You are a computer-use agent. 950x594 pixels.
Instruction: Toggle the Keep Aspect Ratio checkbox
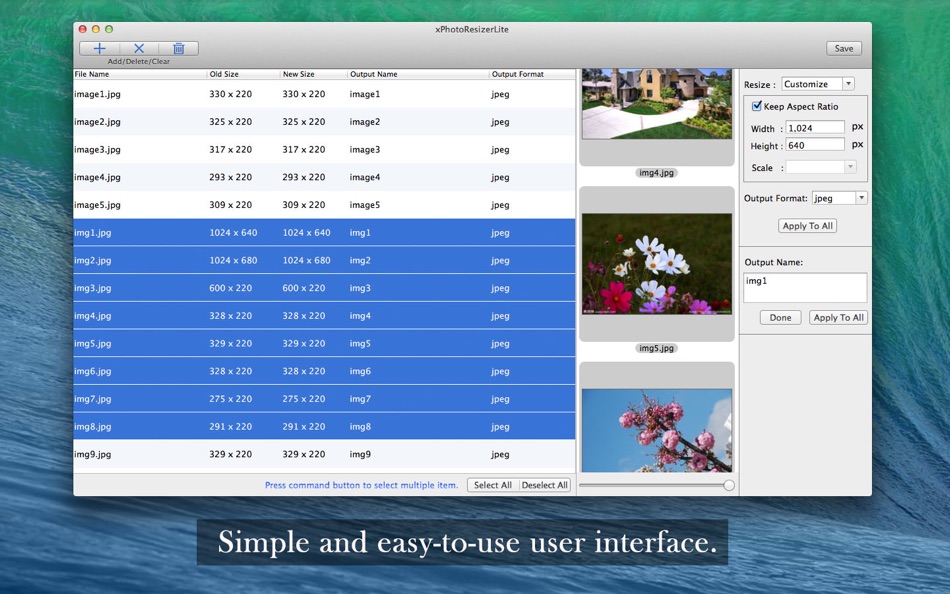click(757, 106)
